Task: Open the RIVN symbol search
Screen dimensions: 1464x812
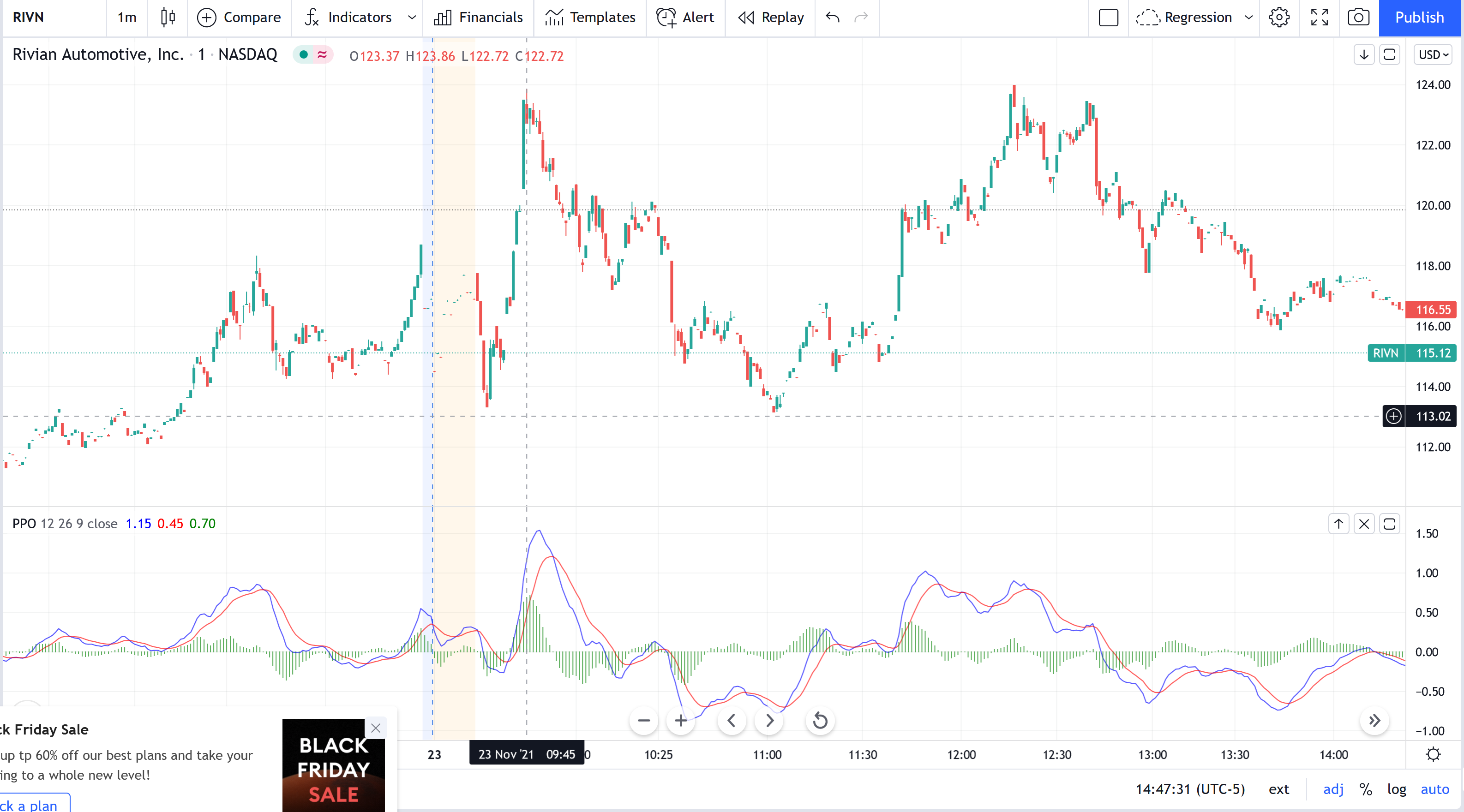Action: pyautogui.click(x=29, y=18)
